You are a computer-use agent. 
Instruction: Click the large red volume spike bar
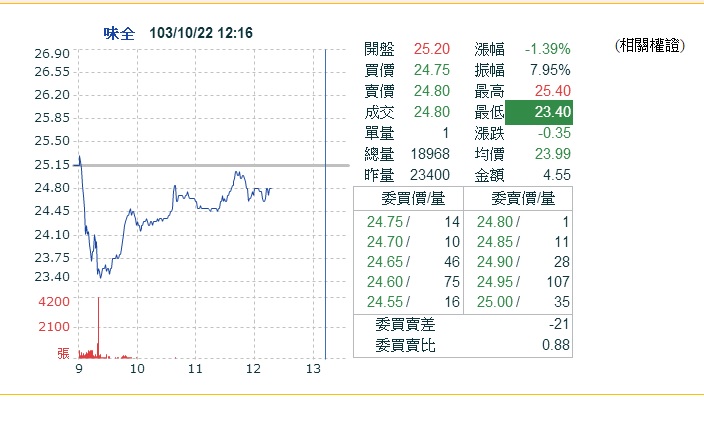click(98, 328)
